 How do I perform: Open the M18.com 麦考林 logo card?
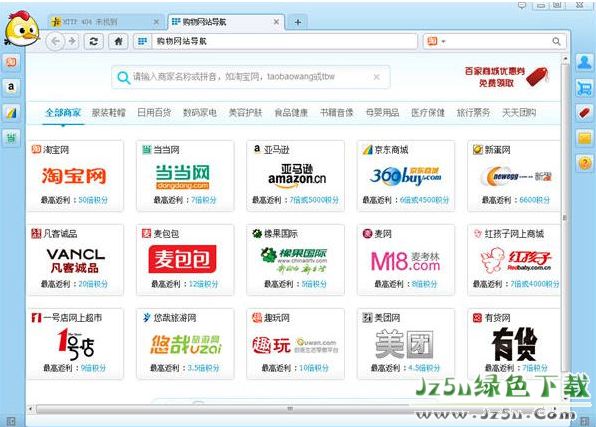click(405, 261)
